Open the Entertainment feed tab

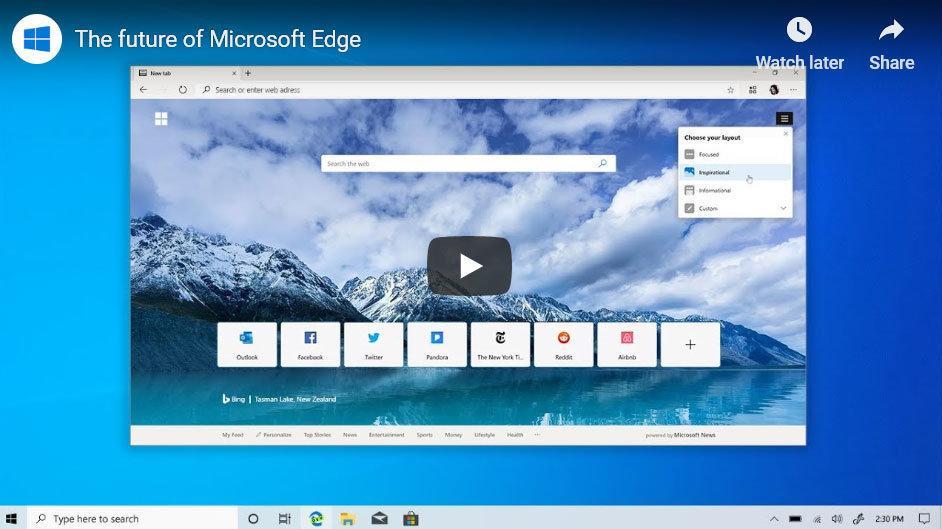386,435
